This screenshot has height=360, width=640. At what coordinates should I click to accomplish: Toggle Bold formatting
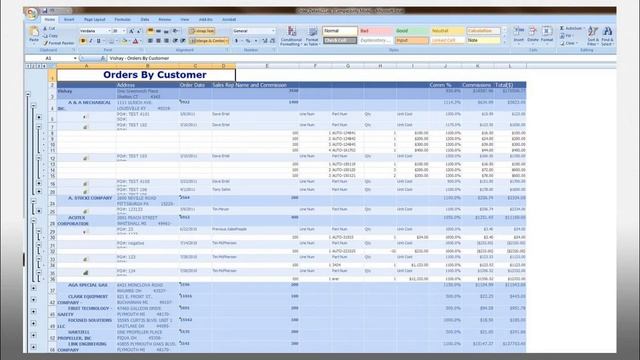pos(83,41)
